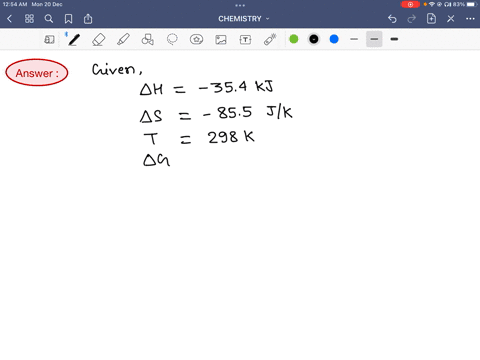Add a new page
This screenshot has height=360, width=480.
point(431,19)
